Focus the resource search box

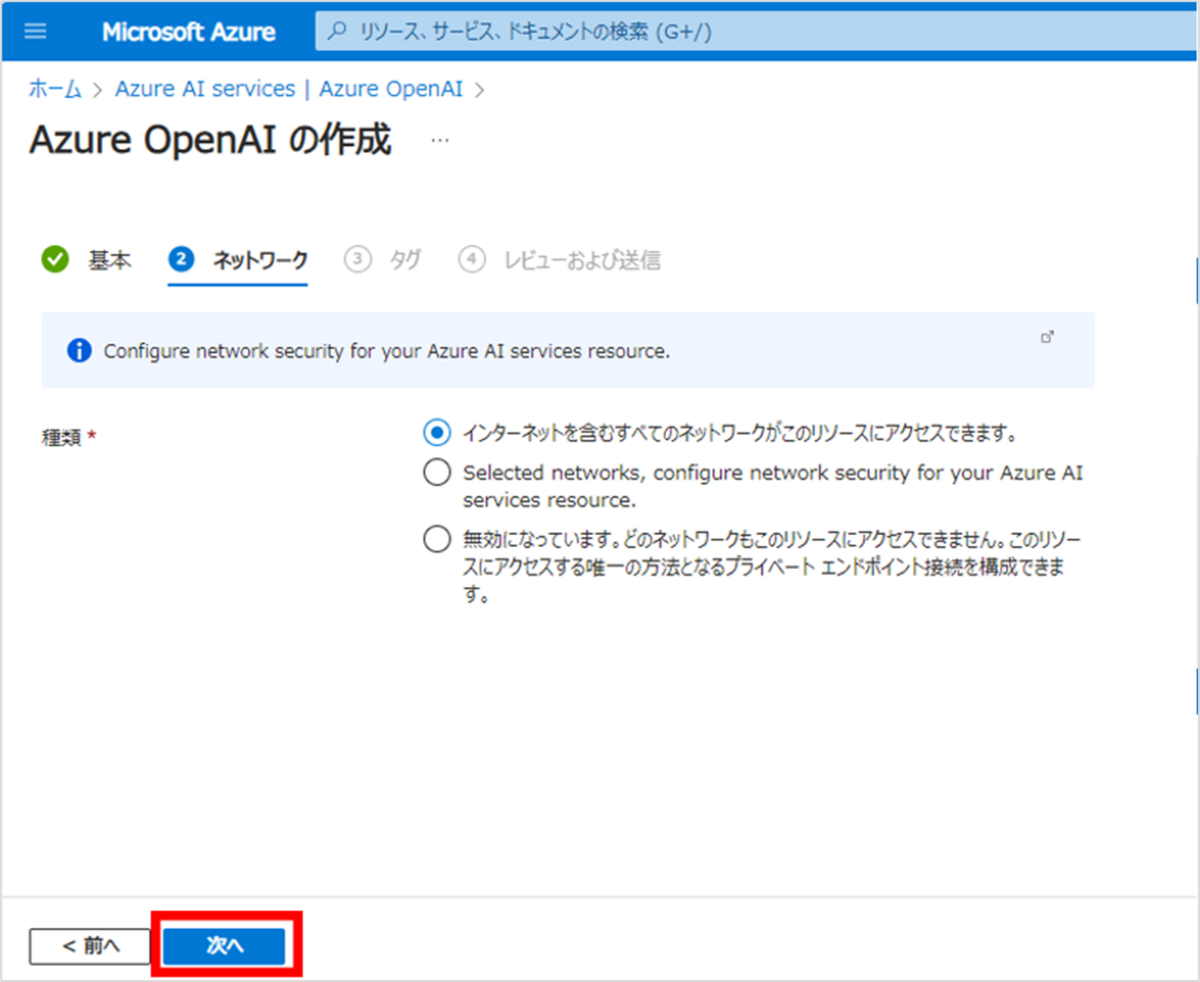click(757, 32)
